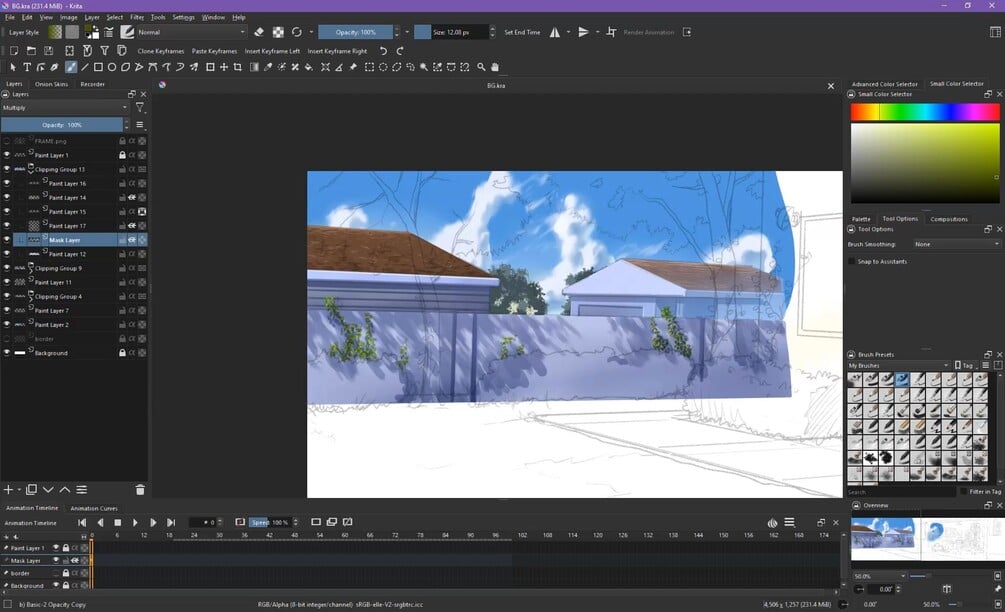Select the Rectangular Selection tool

click(x=369, y=67)
